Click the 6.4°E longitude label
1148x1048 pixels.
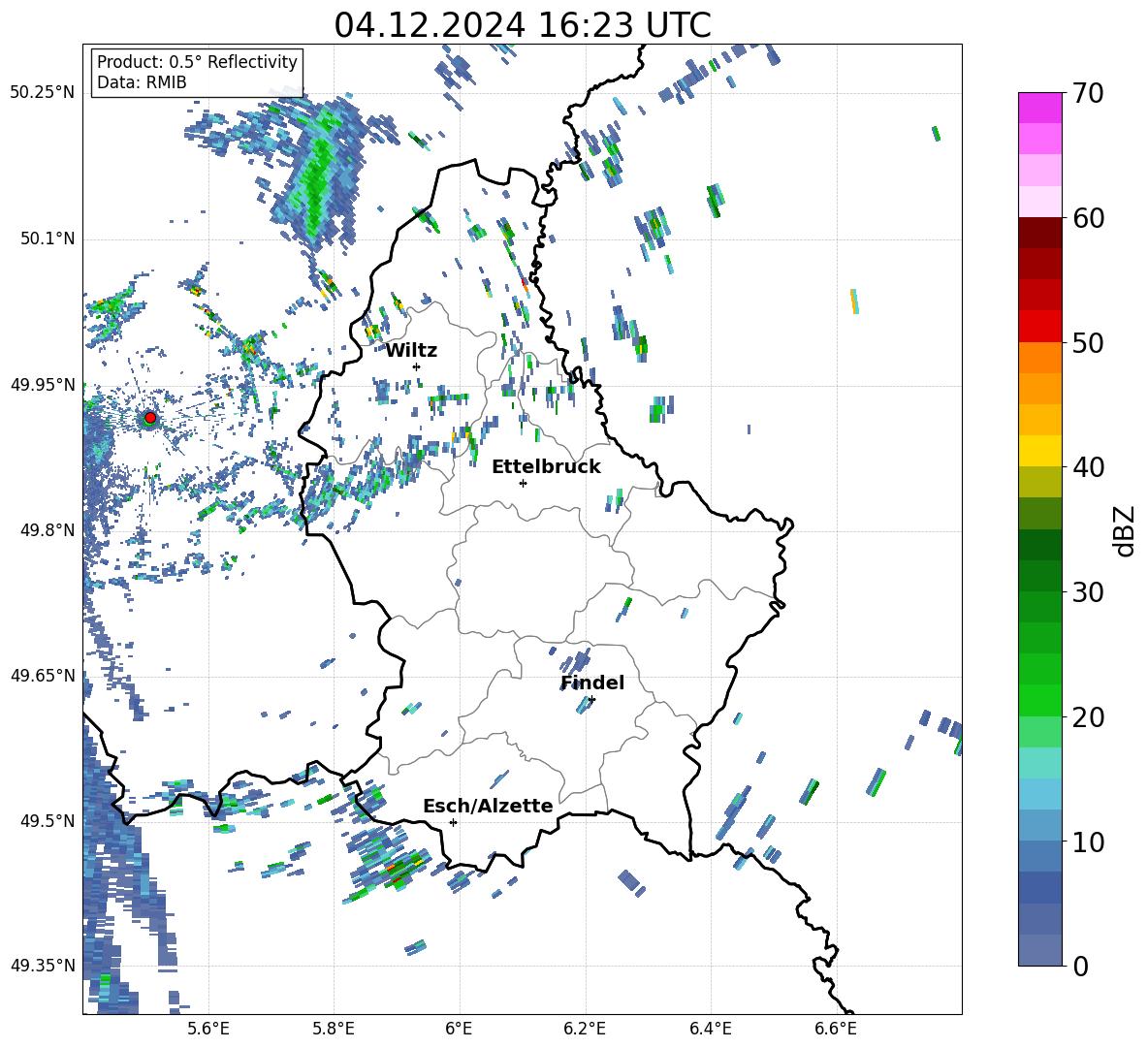coord(710,1029)
